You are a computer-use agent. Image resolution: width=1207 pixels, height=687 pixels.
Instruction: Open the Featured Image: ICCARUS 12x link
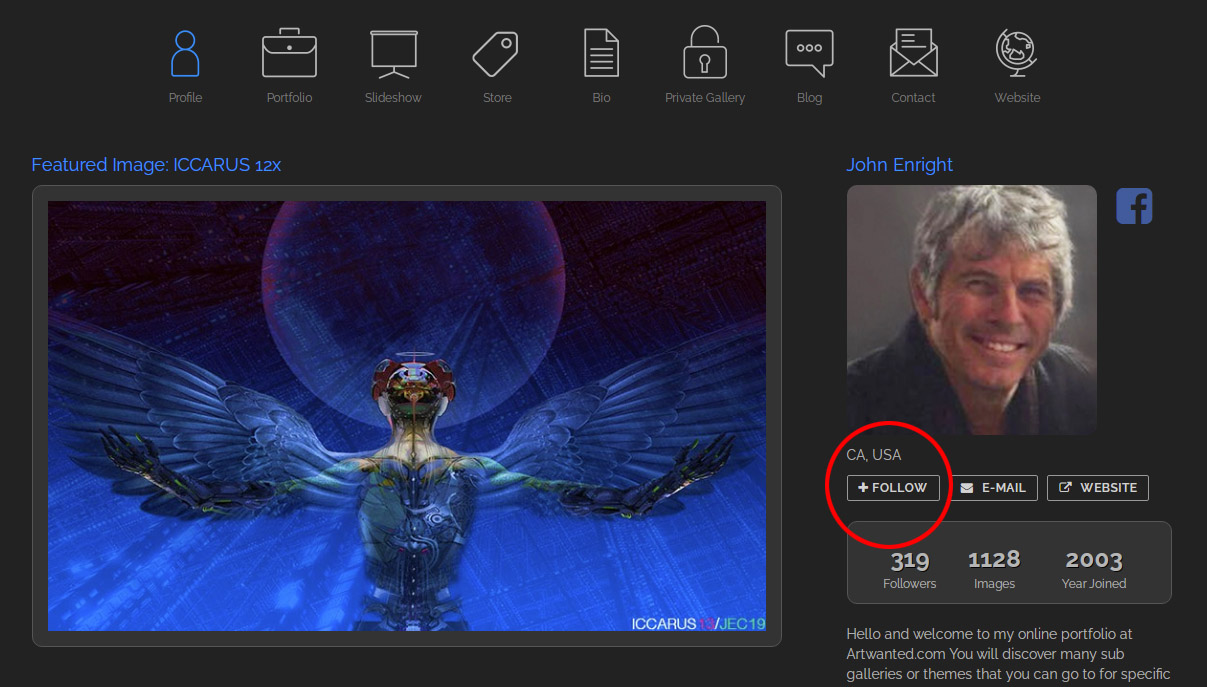tap(156, 165)
